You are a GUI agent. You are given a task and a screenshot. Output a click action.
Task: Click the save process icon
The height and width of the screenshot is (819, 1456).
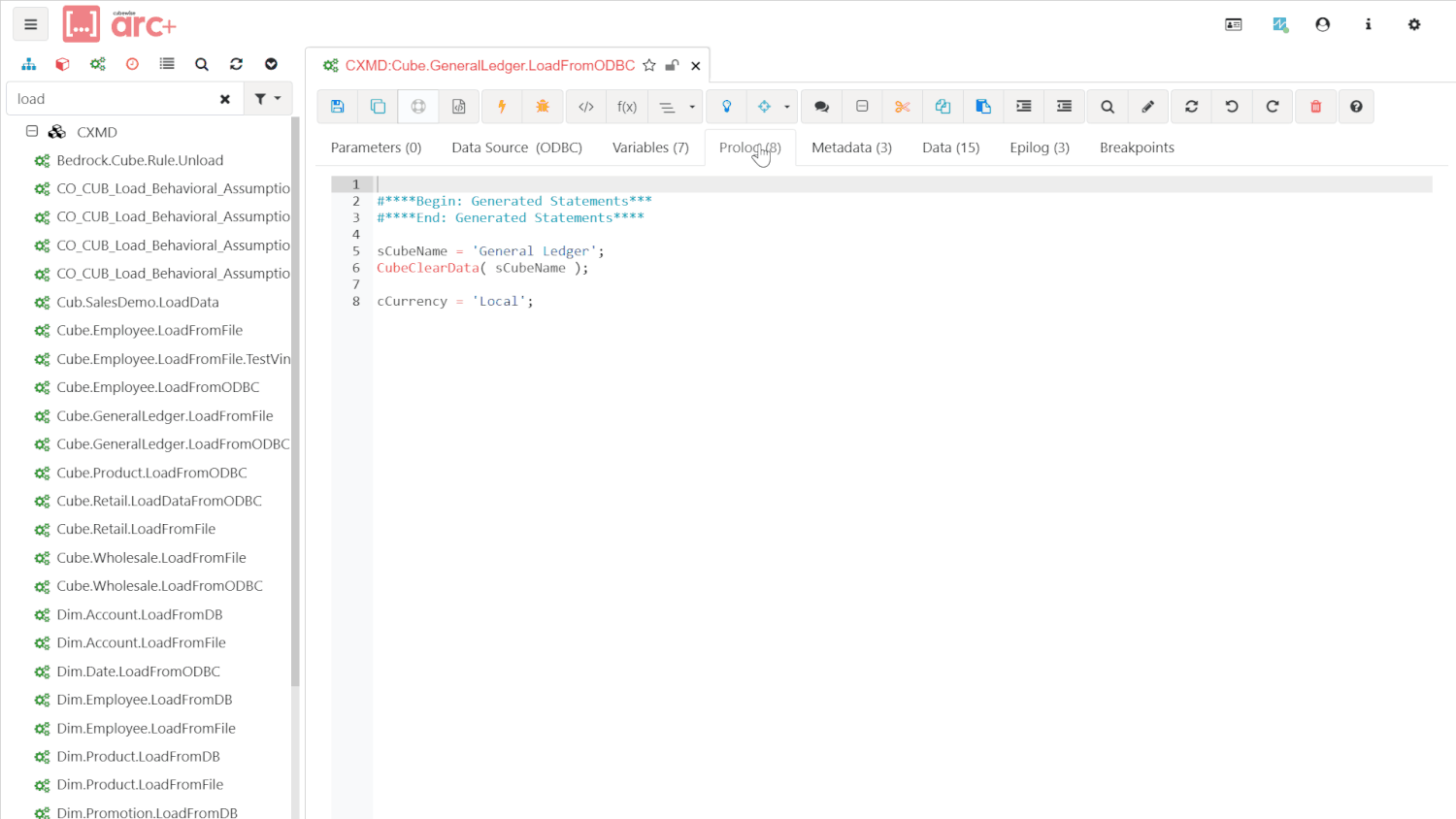click(x=338, y=107)
